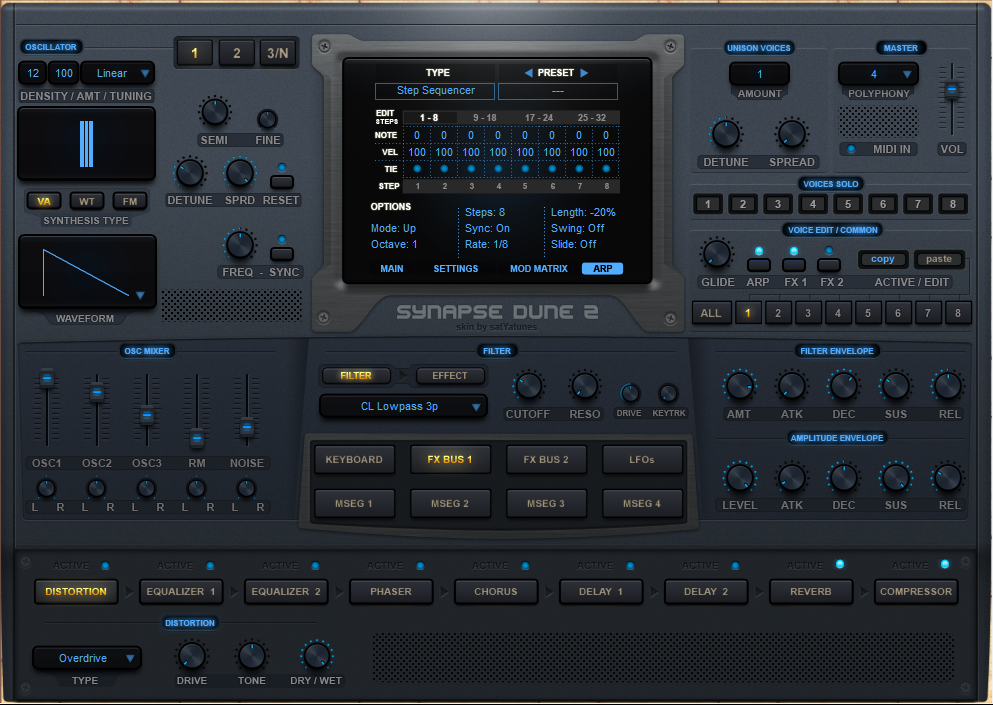The image size is (993, 705).
Task: Toggle the MIDI IN indicator
Action: pos(851,149)
